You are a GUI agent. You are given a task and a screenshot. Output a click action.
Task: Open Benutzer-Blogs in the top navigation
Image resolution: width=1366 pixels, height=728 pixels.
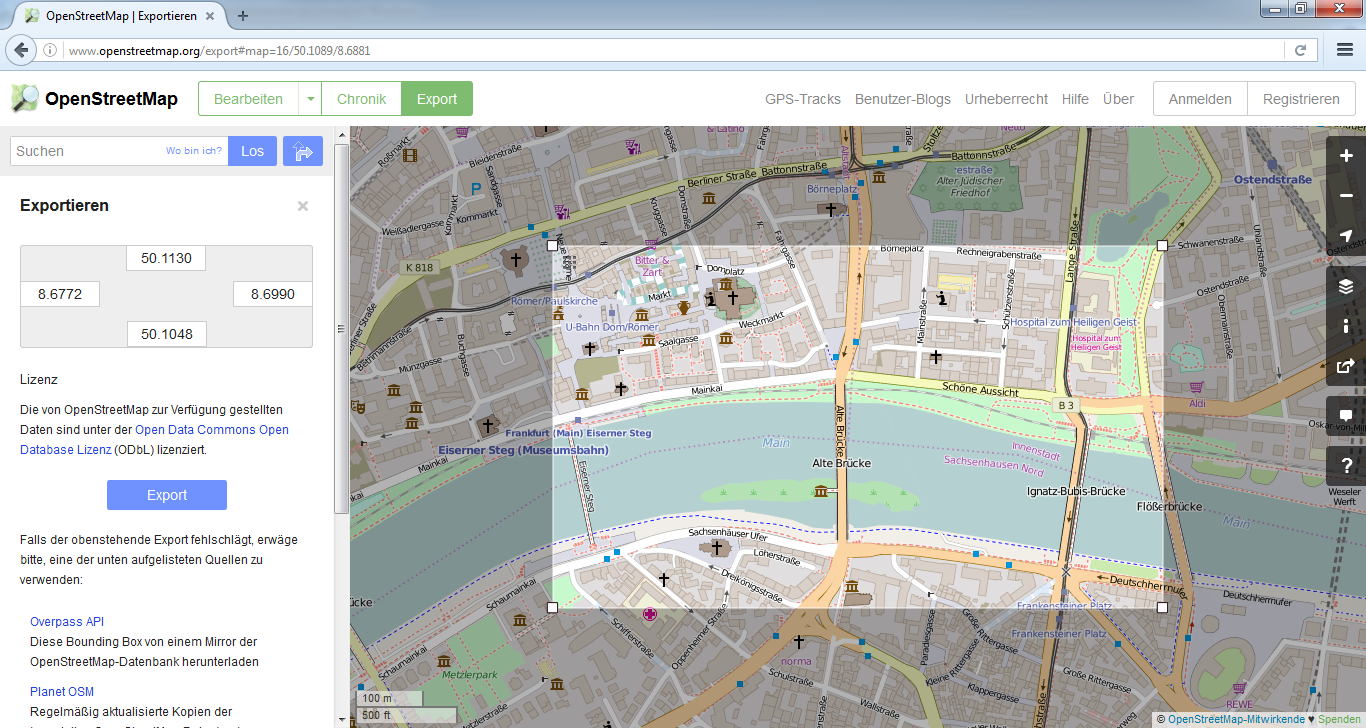(903, 99)
